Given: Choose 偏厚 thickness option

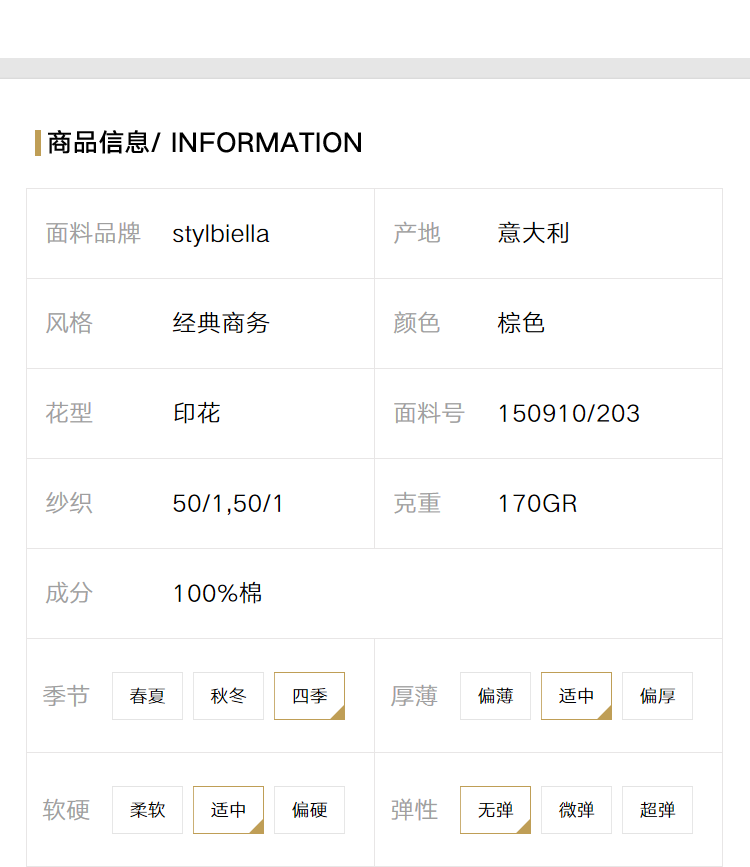Looking at the screenshot, I should point(658,696).
